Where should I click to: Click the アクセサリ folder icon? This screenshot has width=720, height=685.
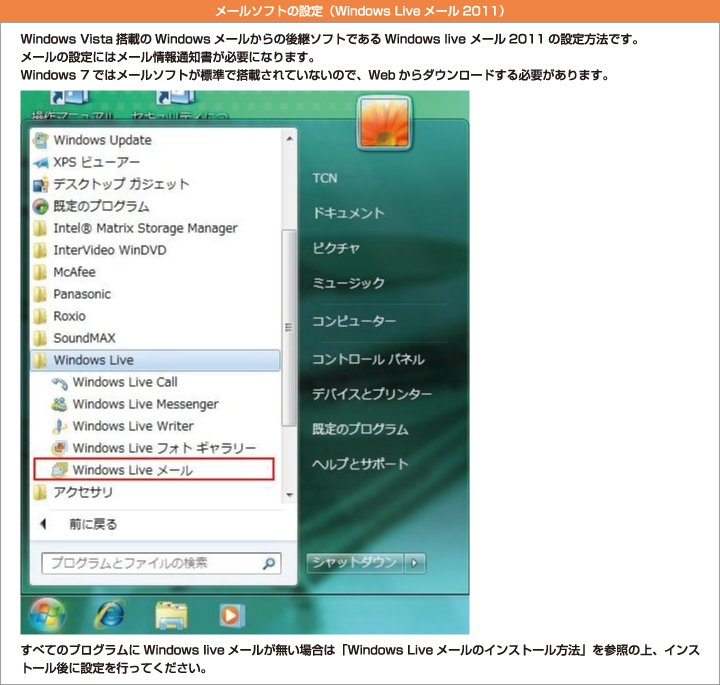[40, 492]
